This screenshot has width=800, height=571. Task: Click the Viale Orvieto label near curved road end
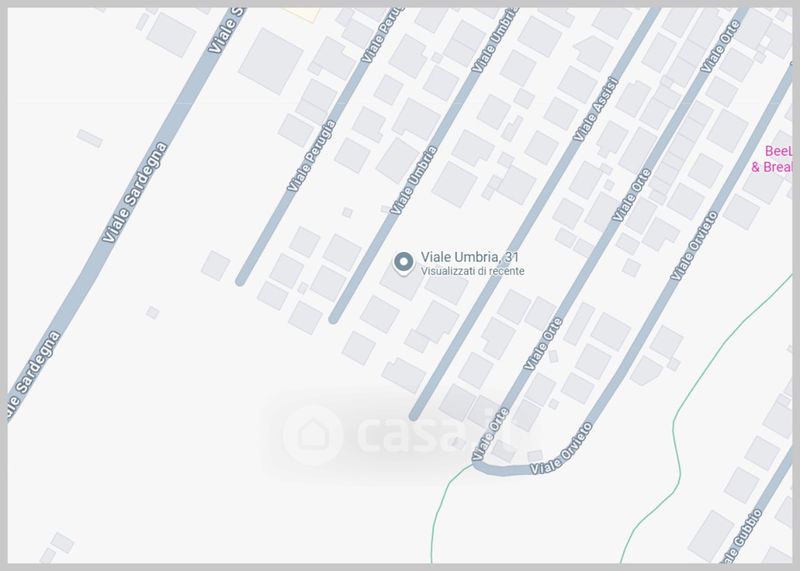(561, 449)
